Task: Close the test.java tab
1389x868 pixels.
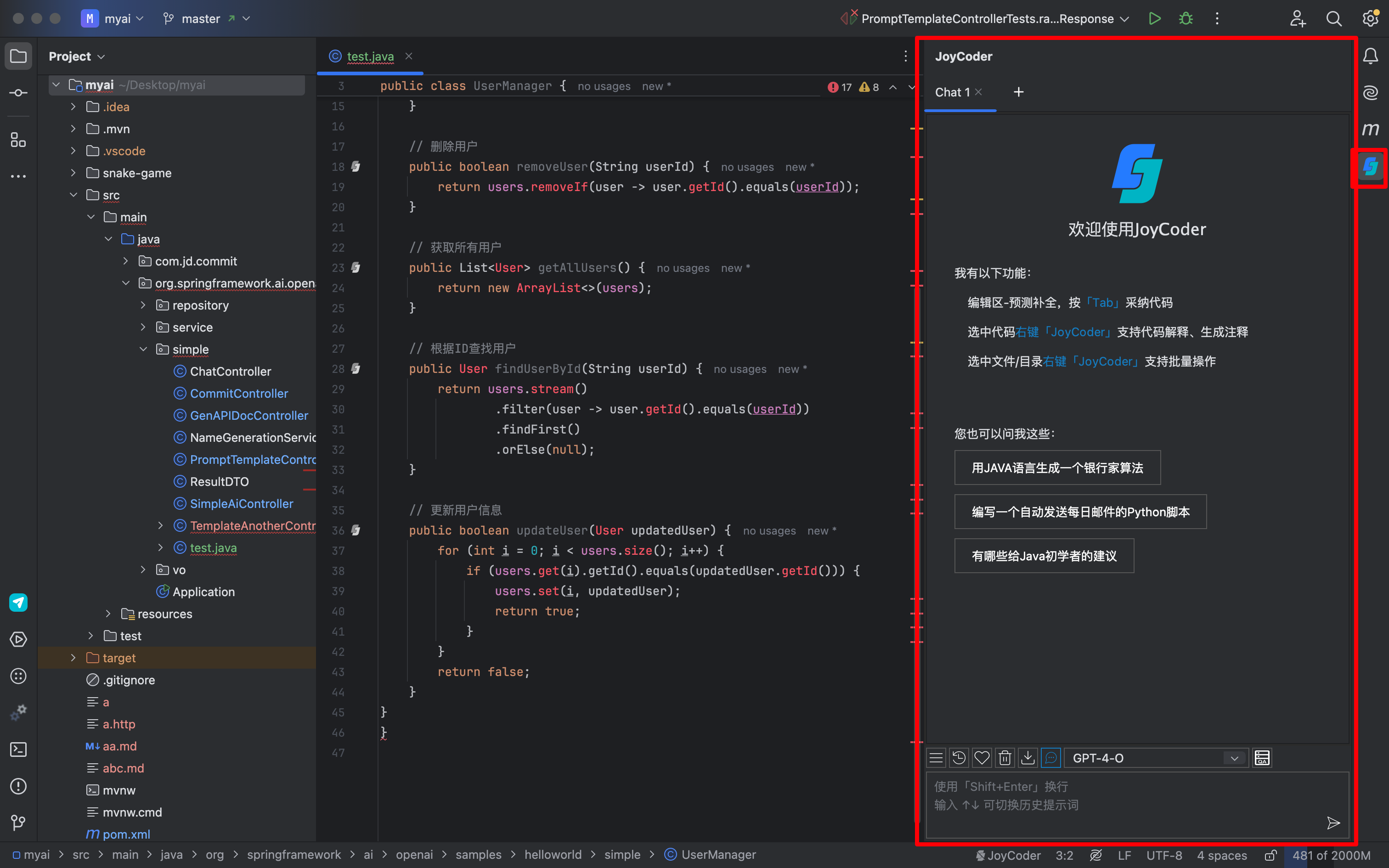Action: (409, 56)
